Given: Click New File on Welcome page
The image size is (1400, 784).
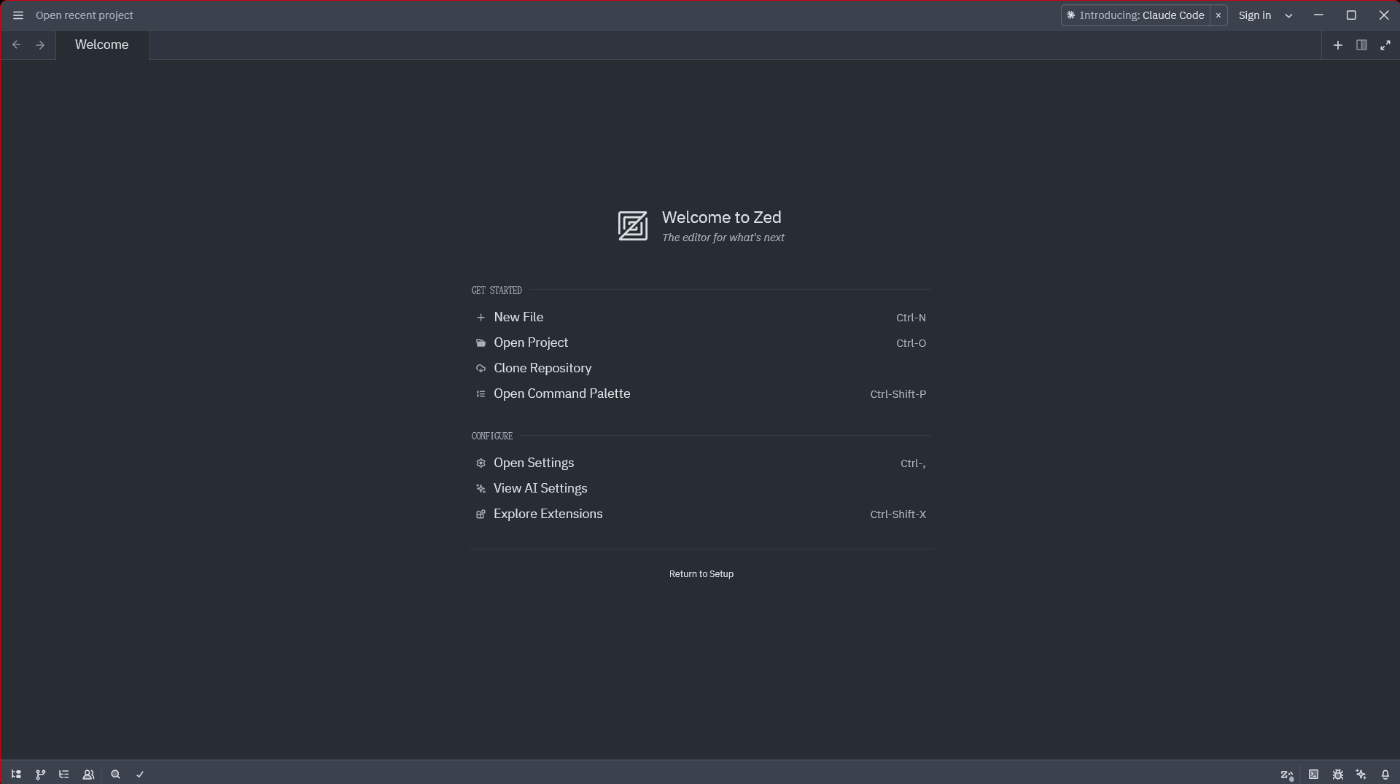Looking at the screenshot, I should coord(700,317).
